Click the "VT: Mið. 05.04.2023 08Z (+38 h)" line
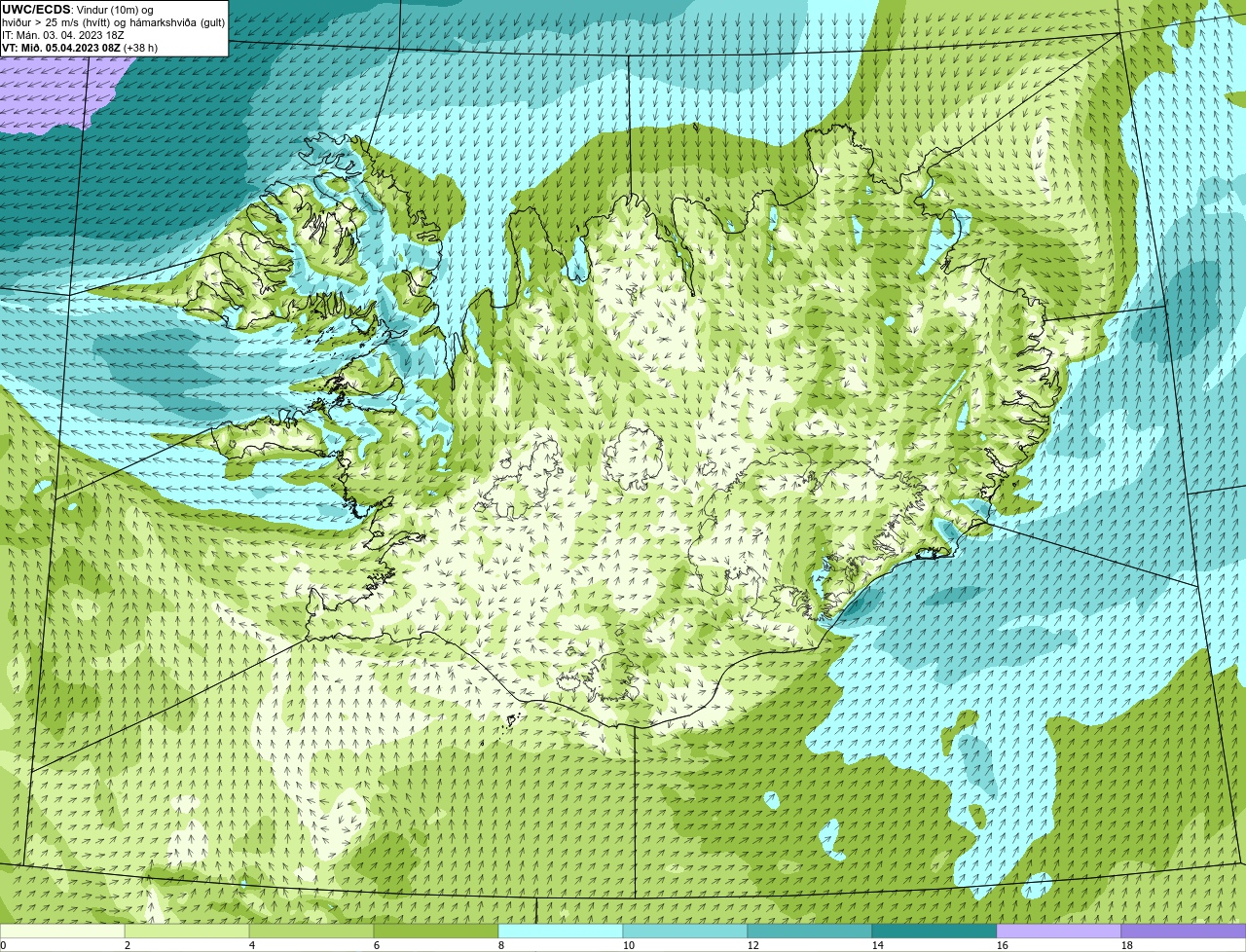The height and width of the screenshot is (952, 1246). pyautogui.click(x=80, y=48)
